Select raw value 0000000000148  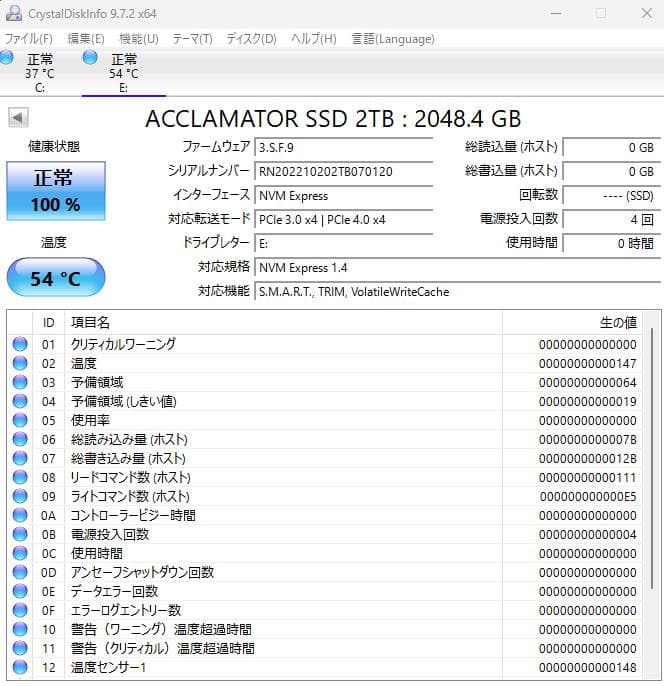[x=587, y=668]
